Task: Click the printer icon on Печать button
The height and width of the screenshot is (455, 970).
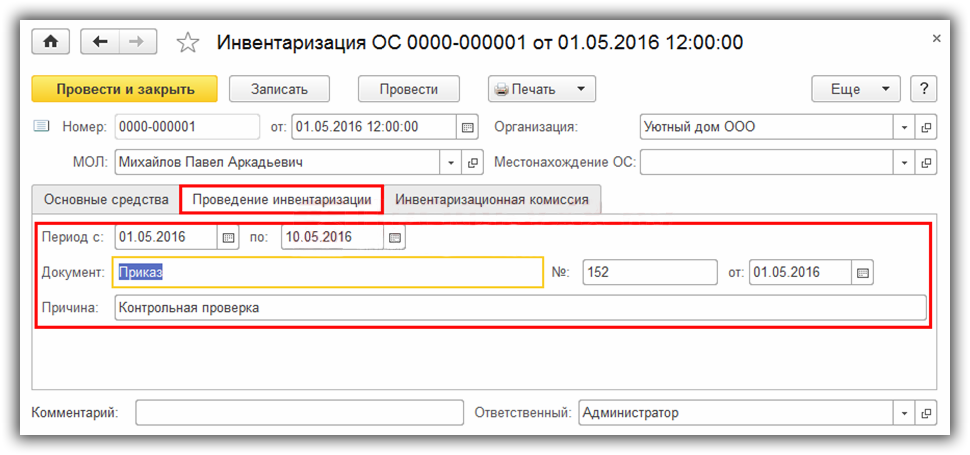Action: tap(502, 89)
